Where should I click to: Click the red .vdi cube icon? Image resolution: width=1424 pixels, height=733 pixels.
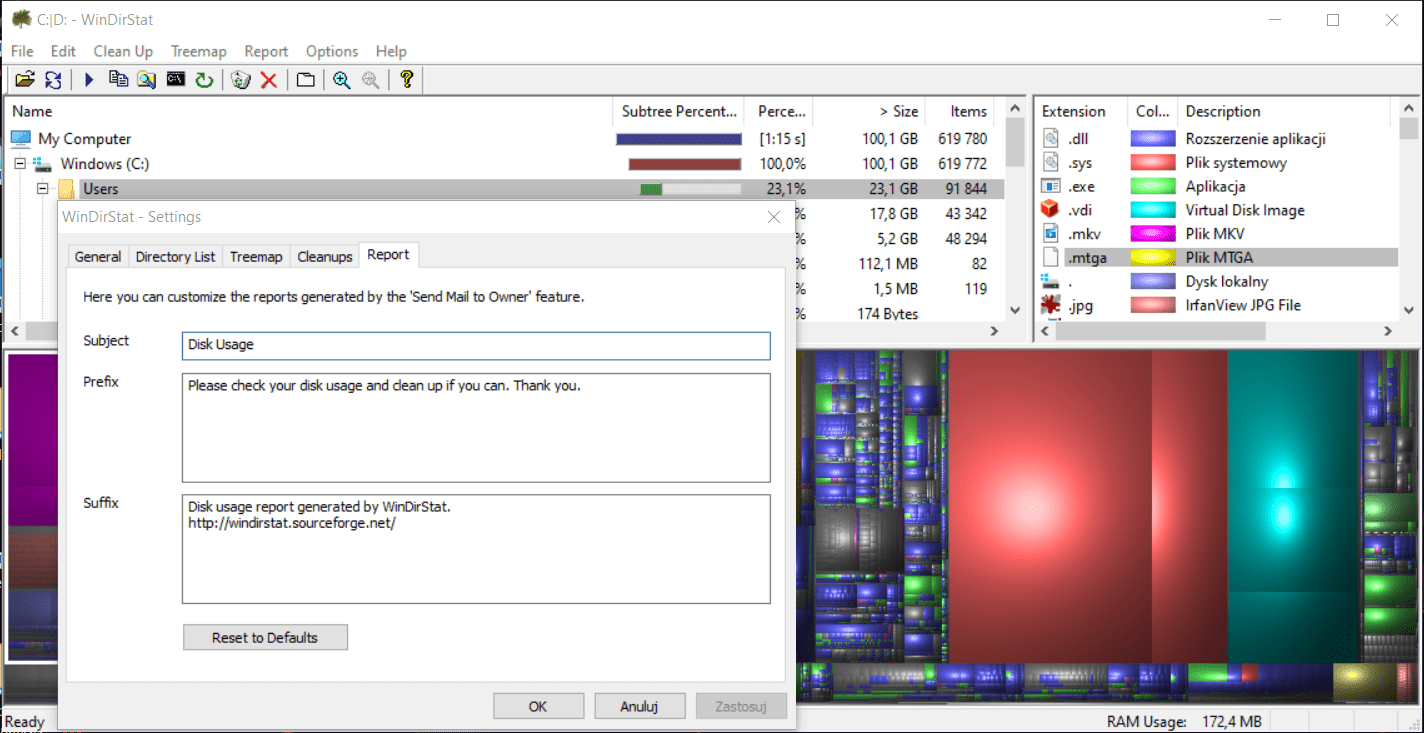(x=1050, y=210)
